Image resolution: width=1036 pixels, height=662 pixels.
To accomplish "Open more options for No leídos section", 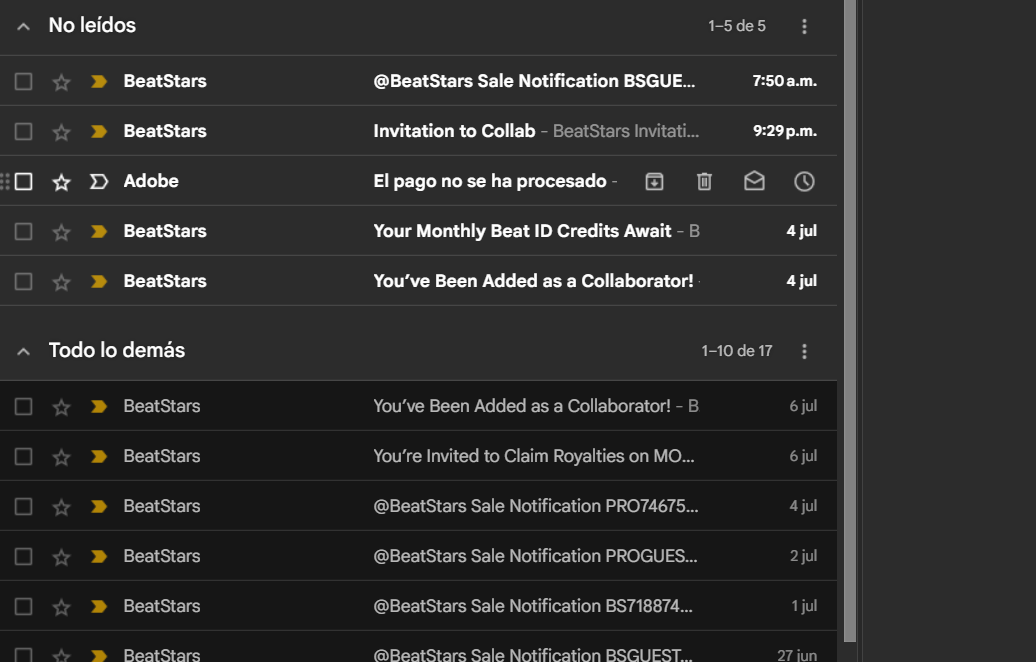I will [804, 26].
